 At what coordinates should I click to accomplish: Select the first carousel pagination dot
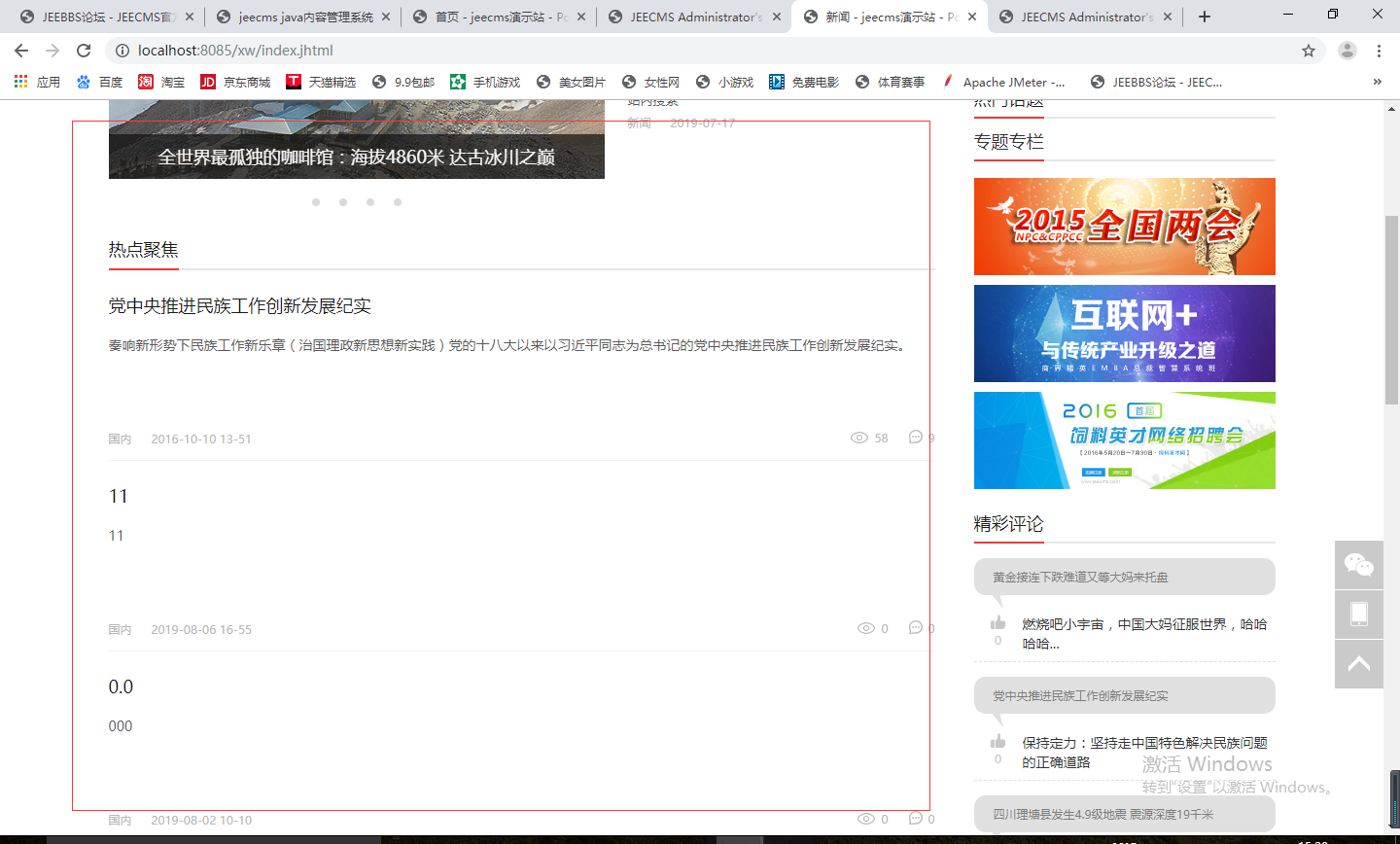(x=316, y=202)
